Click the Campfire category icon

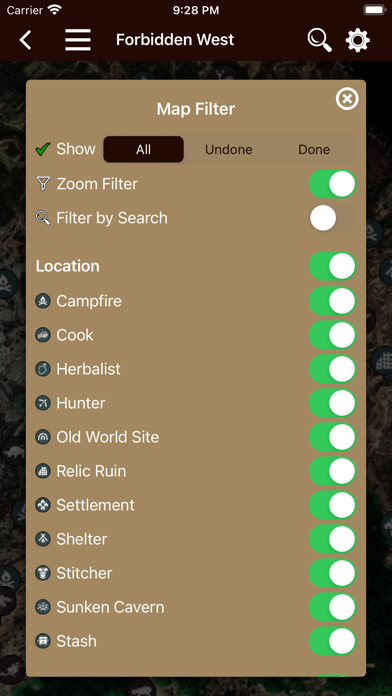pos(43,301)
